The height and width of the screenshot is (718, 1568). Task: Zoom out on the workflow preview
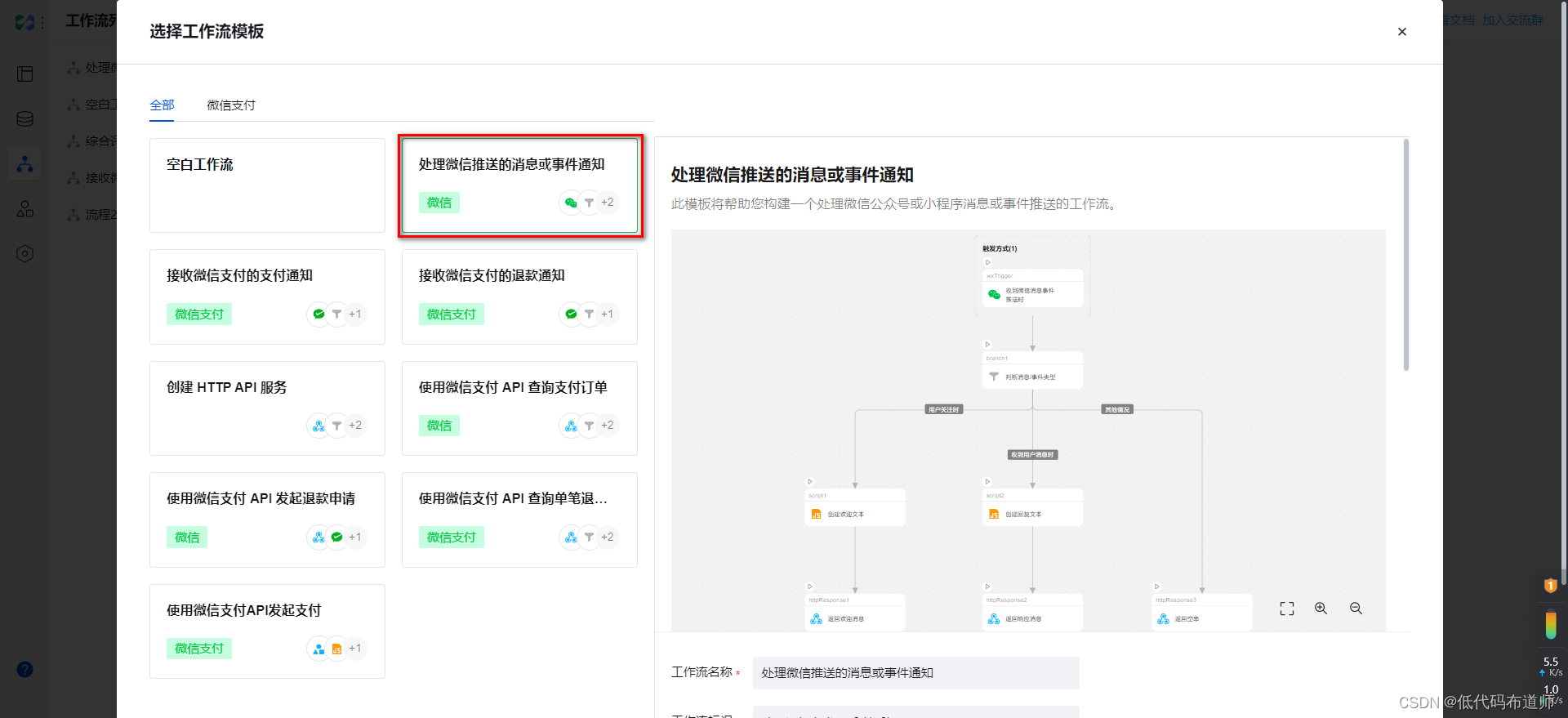point(1356,609)
